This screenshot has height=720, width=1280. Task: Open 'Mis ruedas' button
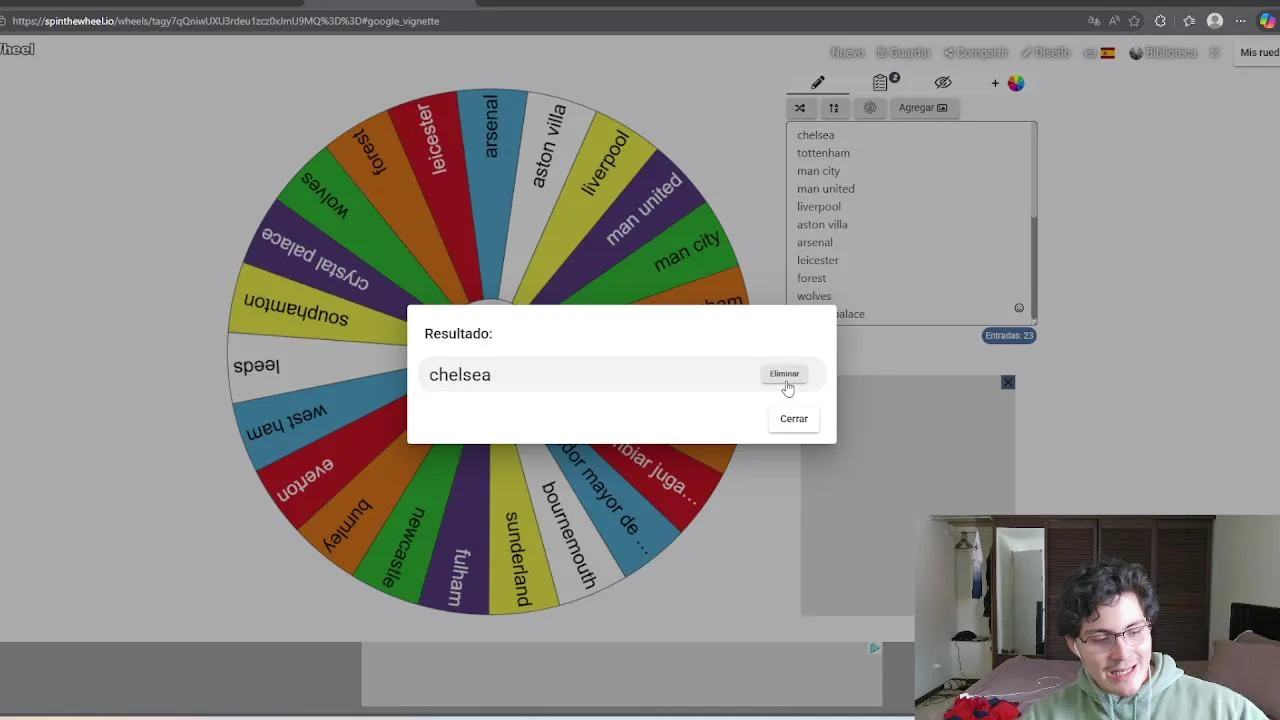pos(1258,53)
